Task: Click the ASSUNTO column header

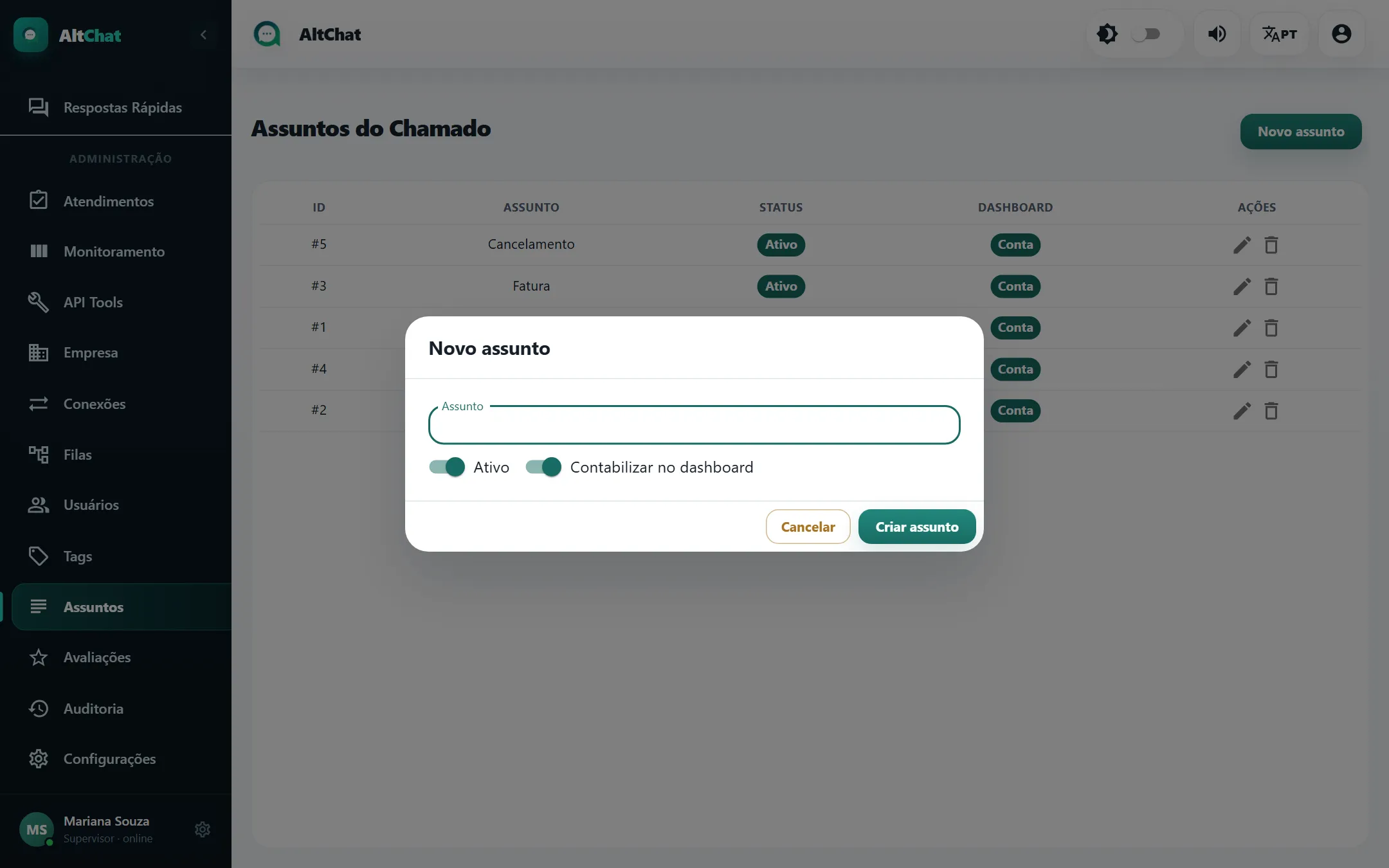Action: coord(531,208)
